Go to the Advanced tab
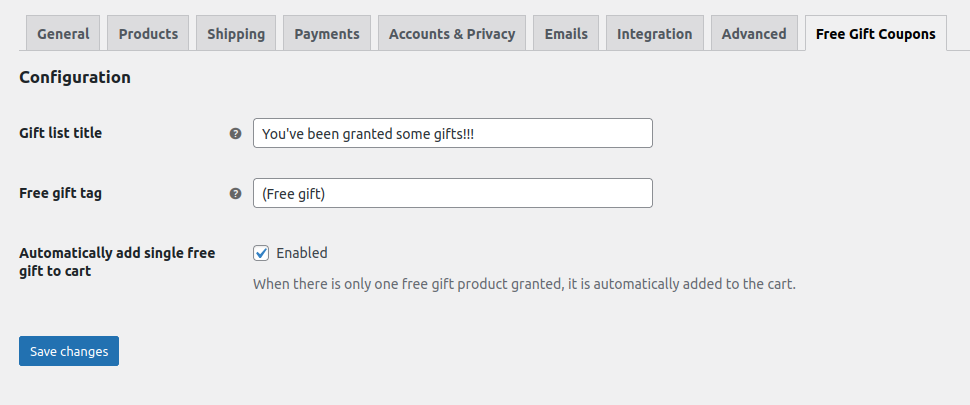This screenshot has height=405, width=970. click(x=754, y=34)
